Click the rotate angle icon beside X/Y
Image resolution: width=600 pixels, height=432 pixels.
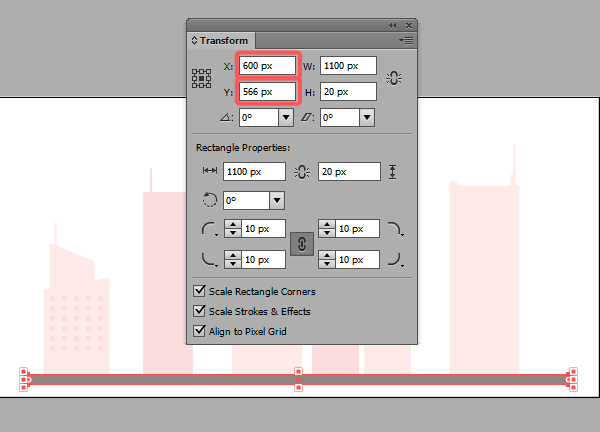point(226,117)
